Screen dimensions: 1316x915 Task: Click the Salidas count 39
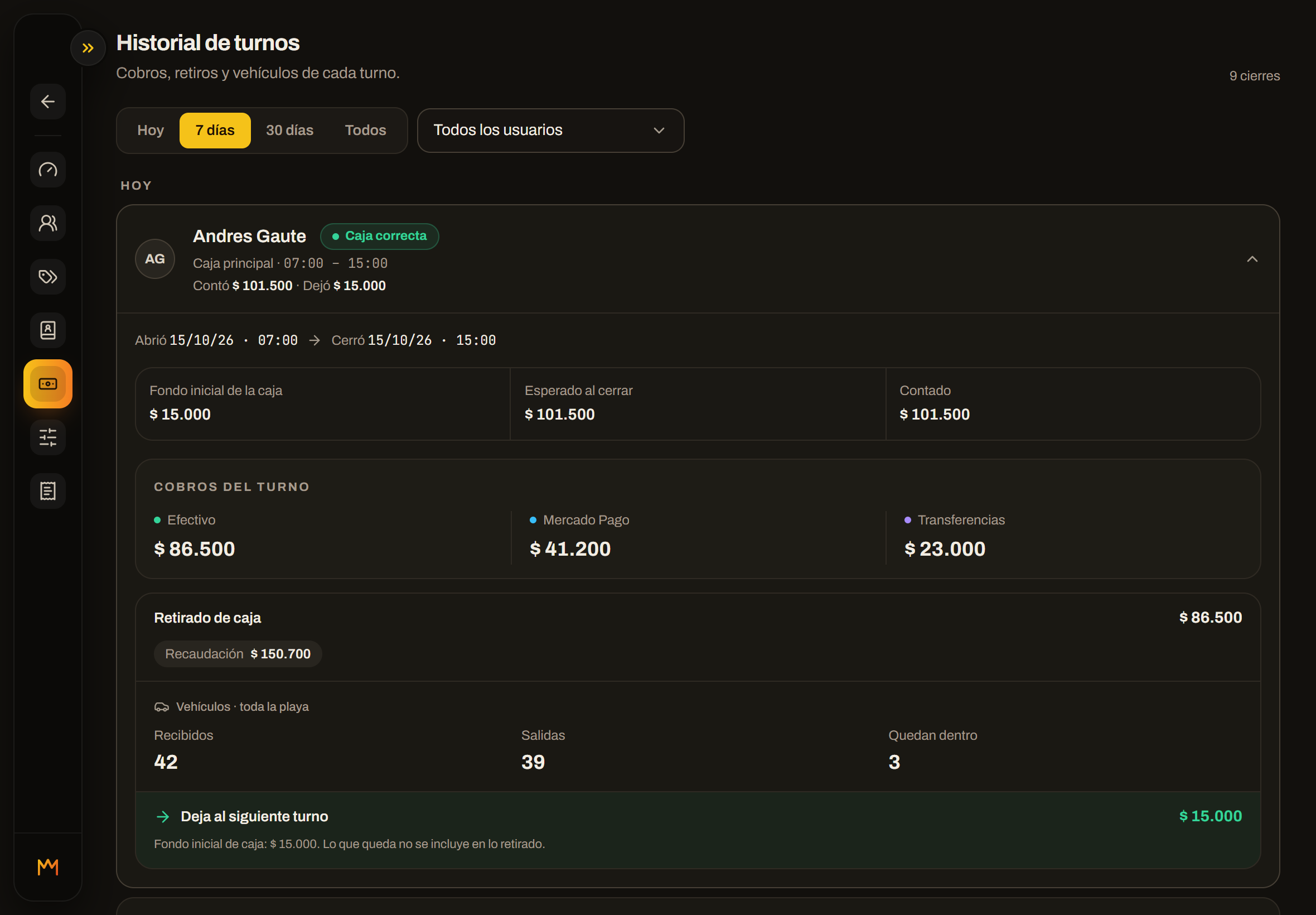[533, 762]
